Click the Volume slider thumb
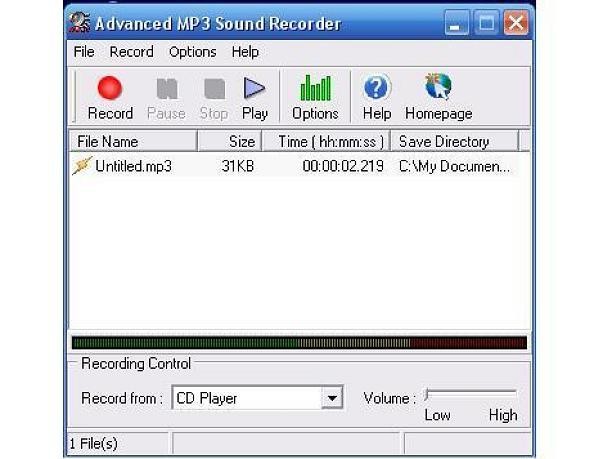The height and width of the screenshot is (459, 612). pyautogui.click(x=428, y=395)
